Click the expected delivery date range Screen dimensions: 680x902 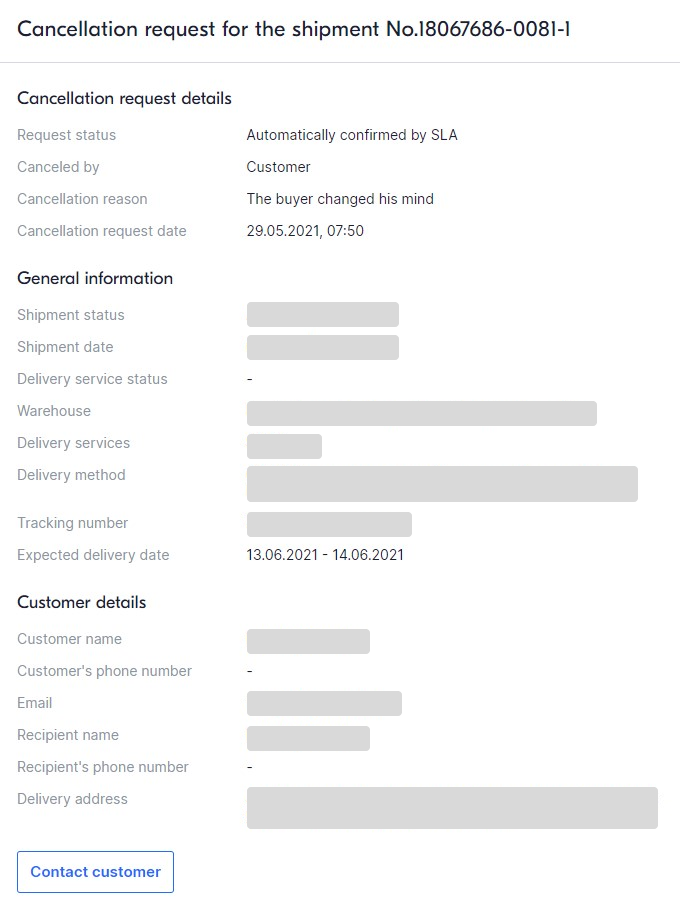325,555
